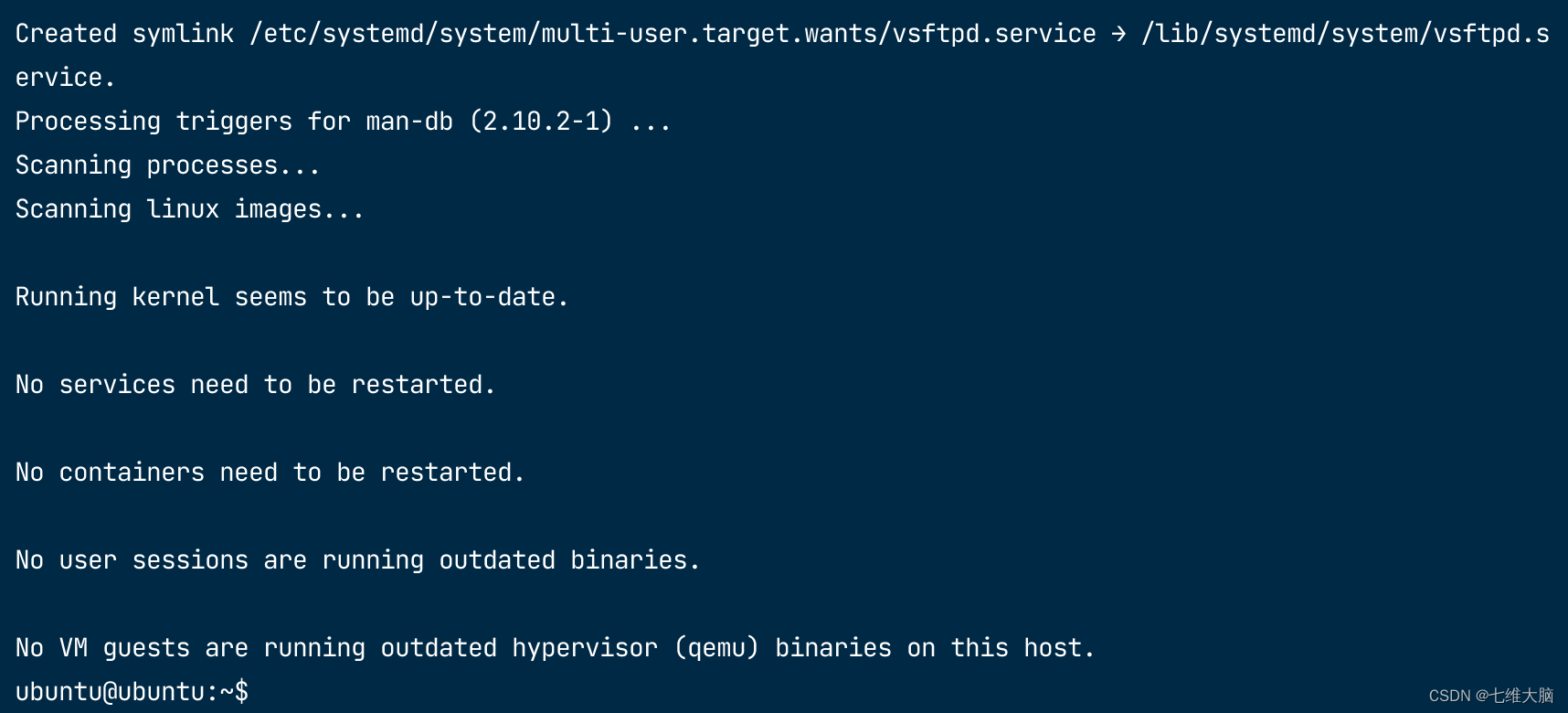Click the 'Scanning linux images...' line

point(190,209)
